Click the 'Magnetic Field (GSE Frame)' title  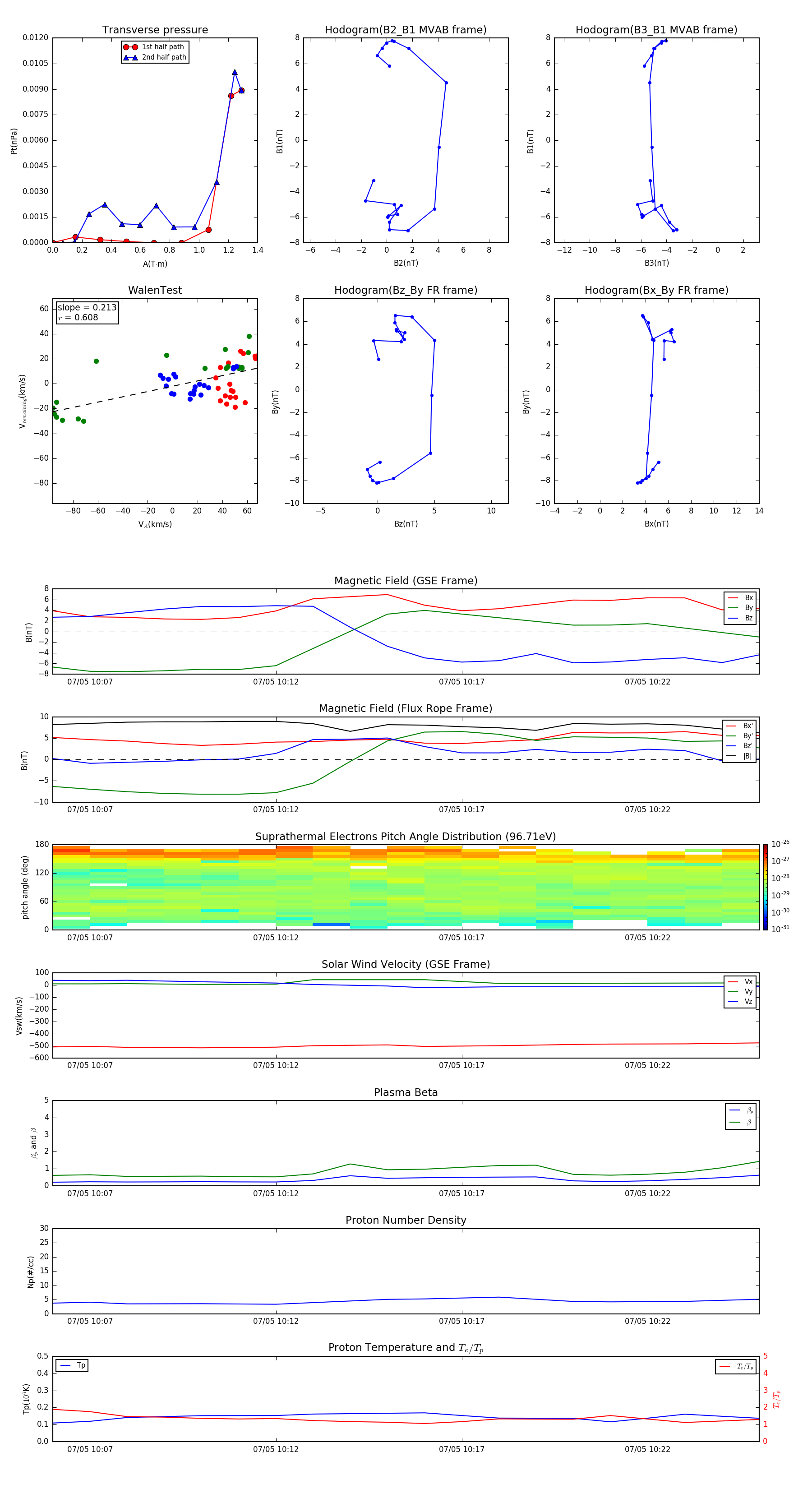(406, 581)
